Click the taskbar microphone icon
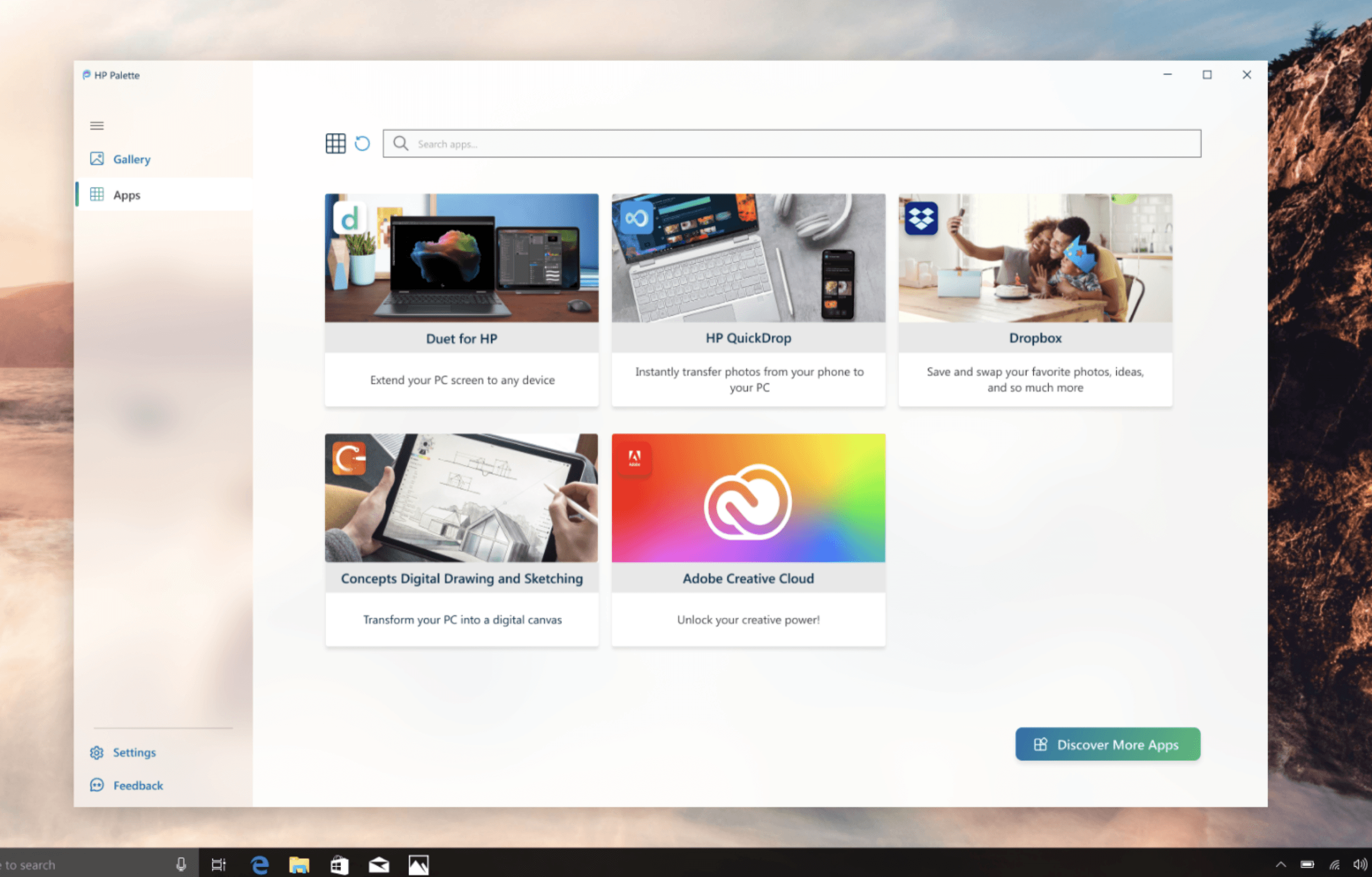Viewport: 1372px width, 877px height. coord(181,864)
